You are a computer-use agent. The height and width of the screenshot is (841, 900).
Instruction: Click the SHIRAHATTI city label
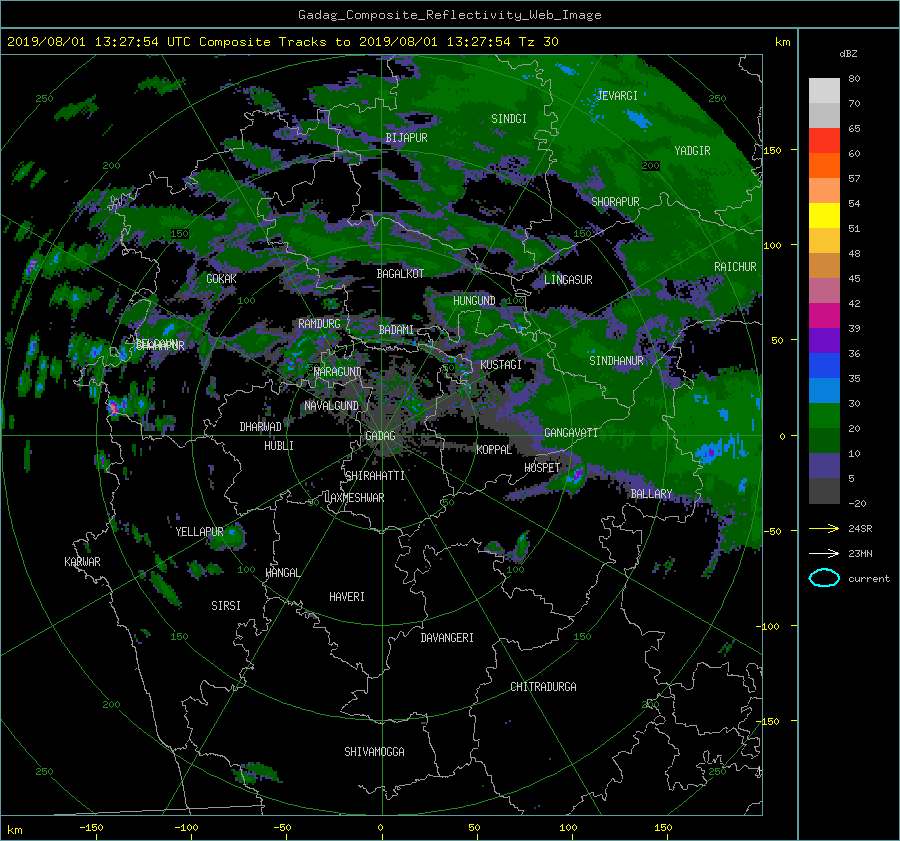[x=375, y=476]
